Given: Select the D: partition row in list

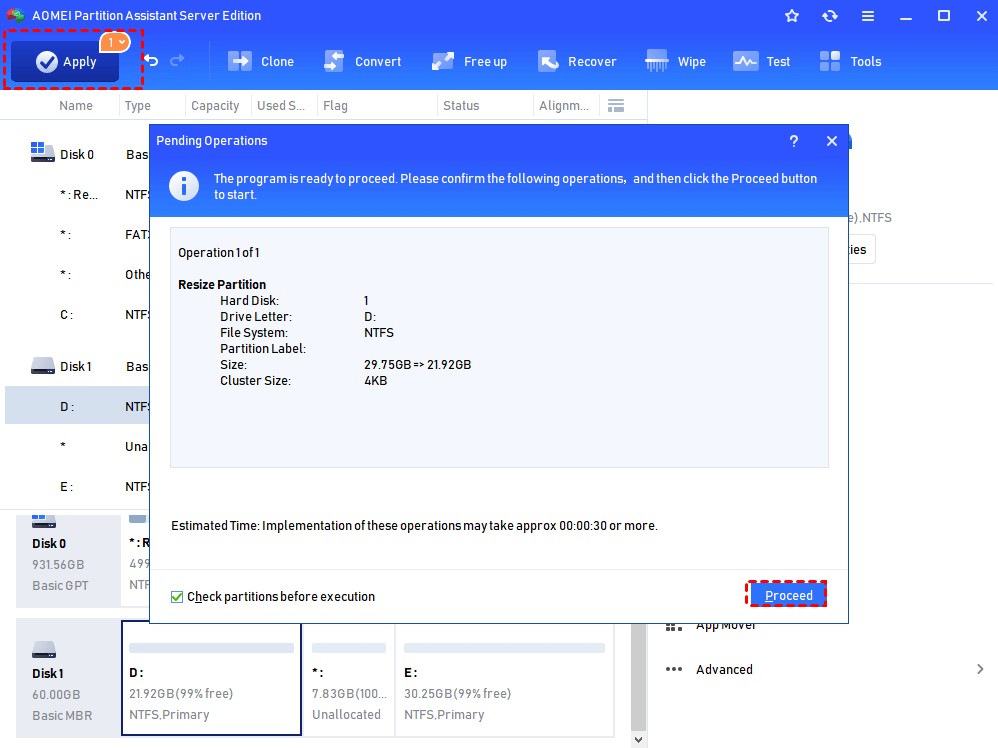Looking at the screenshot, I should [77, 406].
